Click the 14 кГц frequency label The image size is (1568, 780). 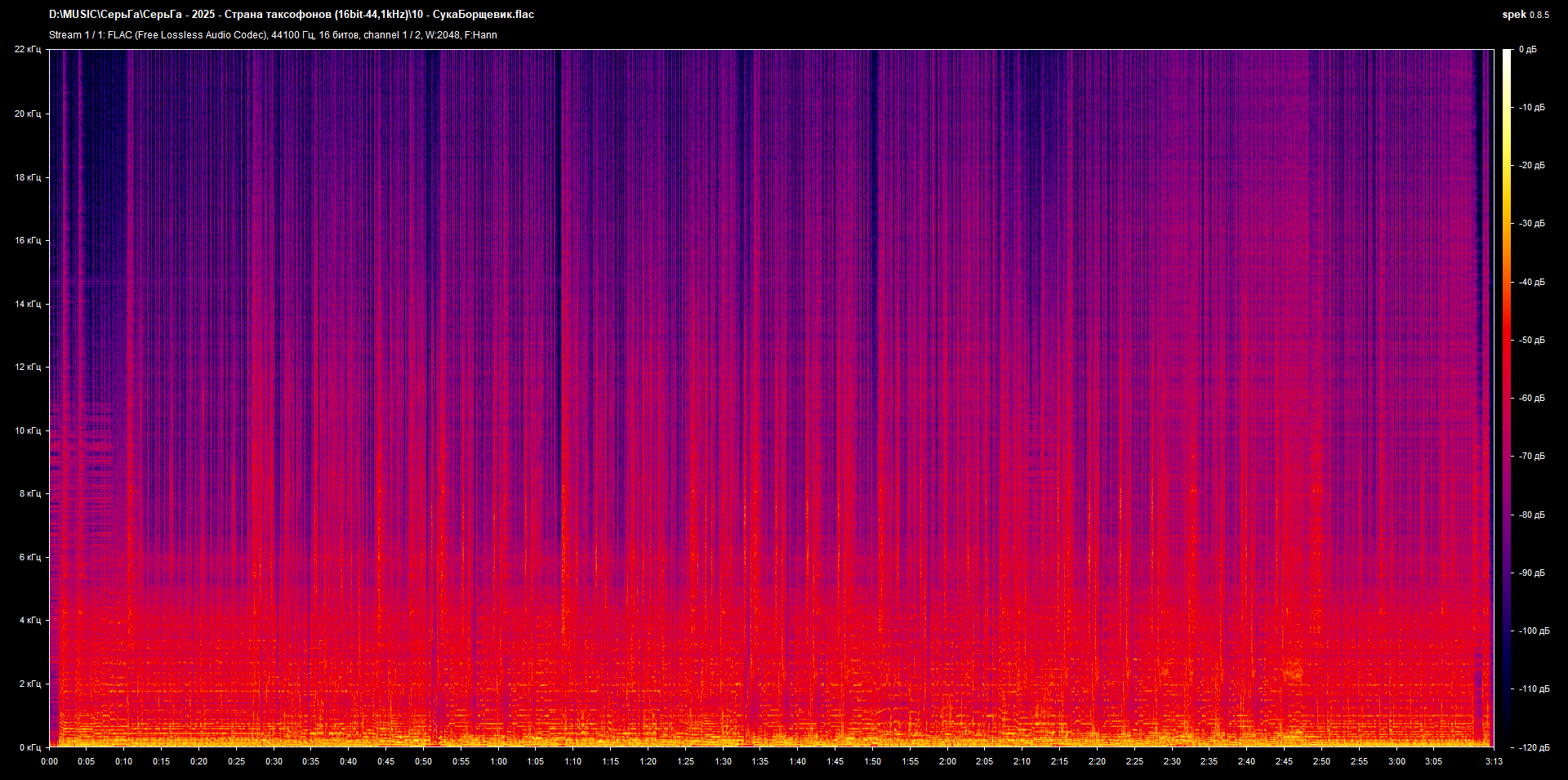click(x=27, y=304)
